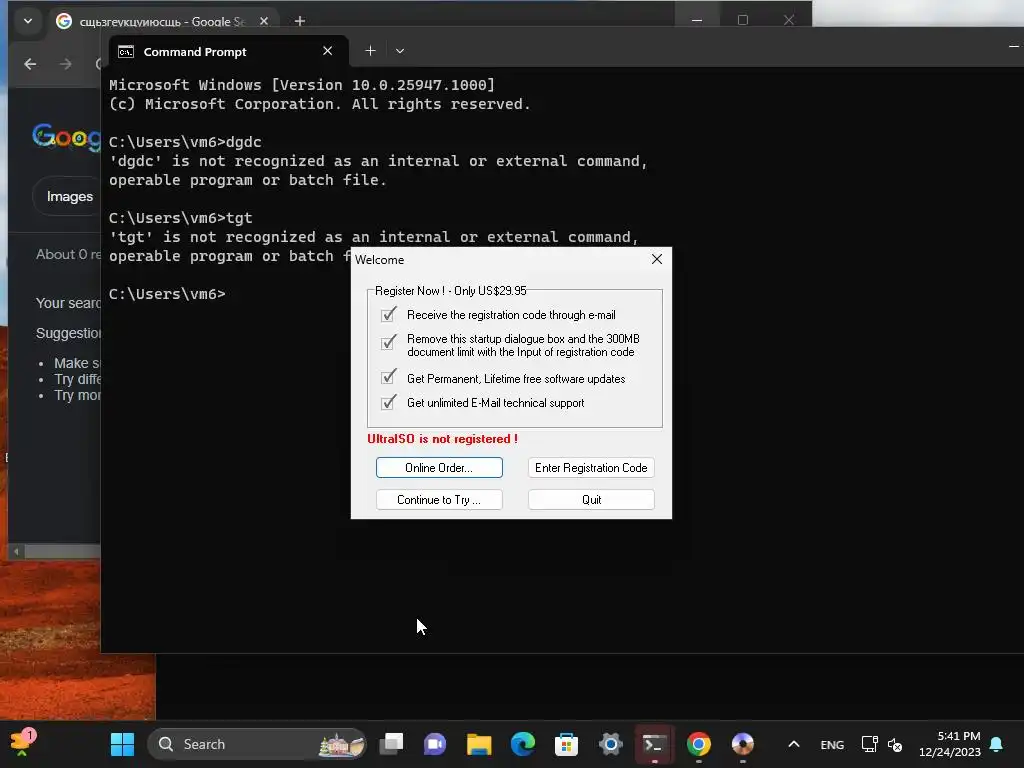Close the Command Prompt tab

[328, 51]
